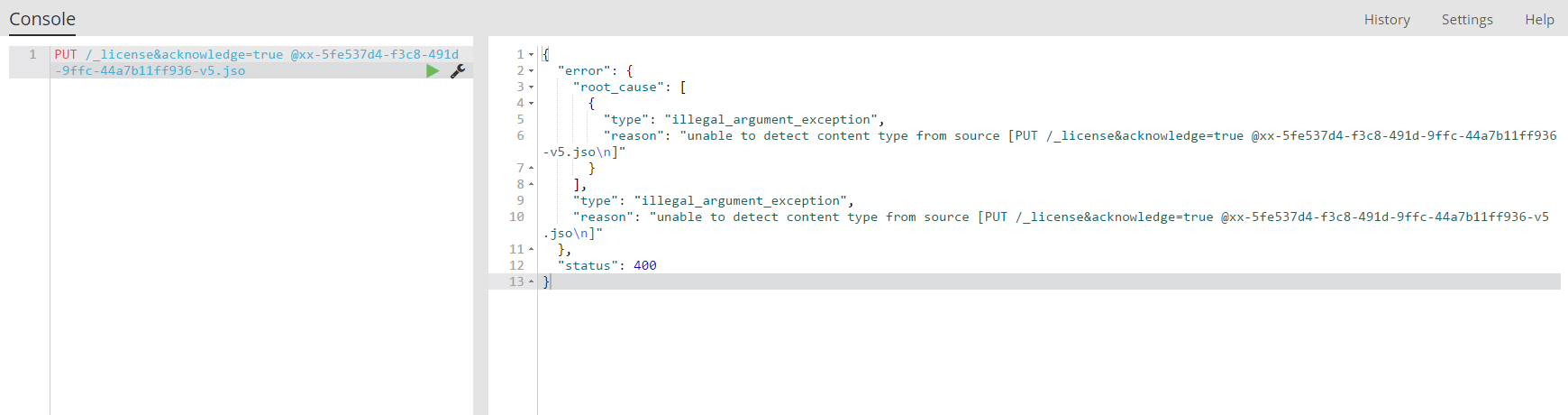Click fold arrow on response line 13
Image resolution: width=1568 pixels, height=415 pixels.
(531, 281)
